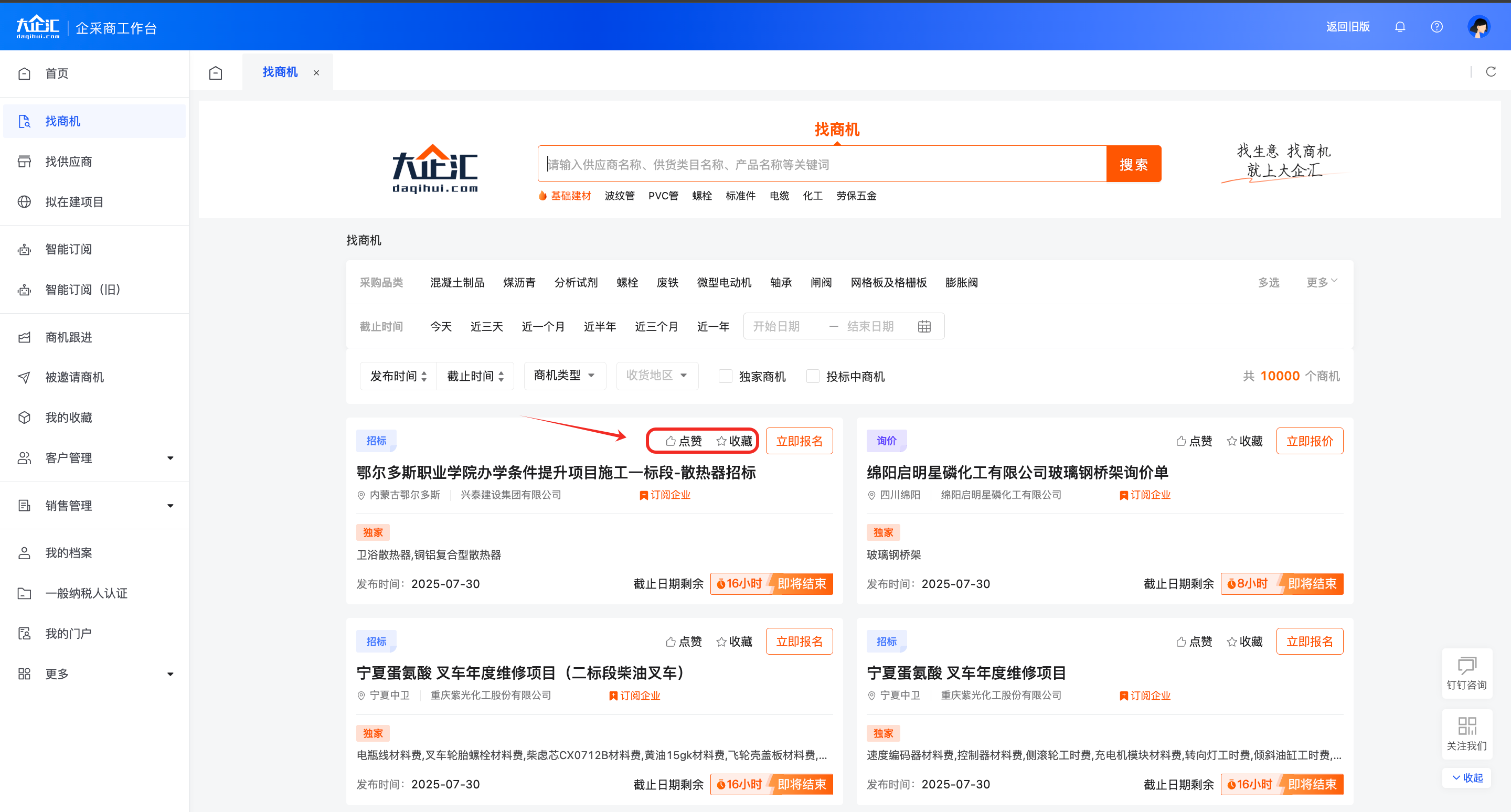Like the 鄂尔多斯职业学院 bid with thumbs-up
Image resolution: width=1511 pixels, height=812 pixels.
[683, 441]
